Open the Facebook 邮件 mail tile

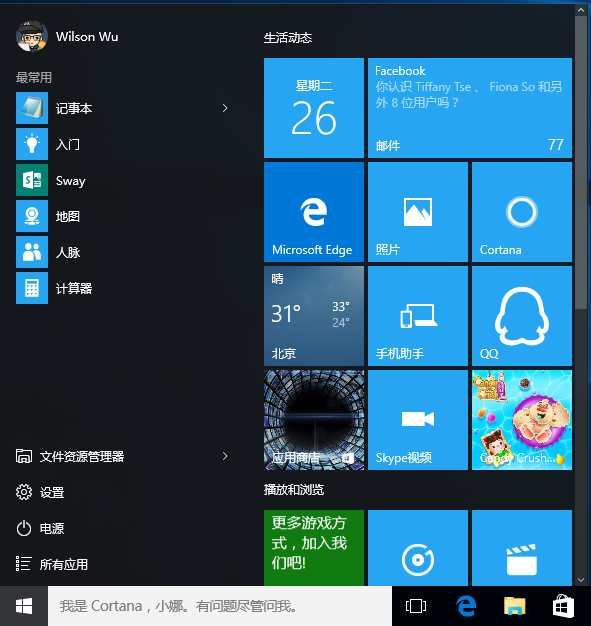coord(470,108)
